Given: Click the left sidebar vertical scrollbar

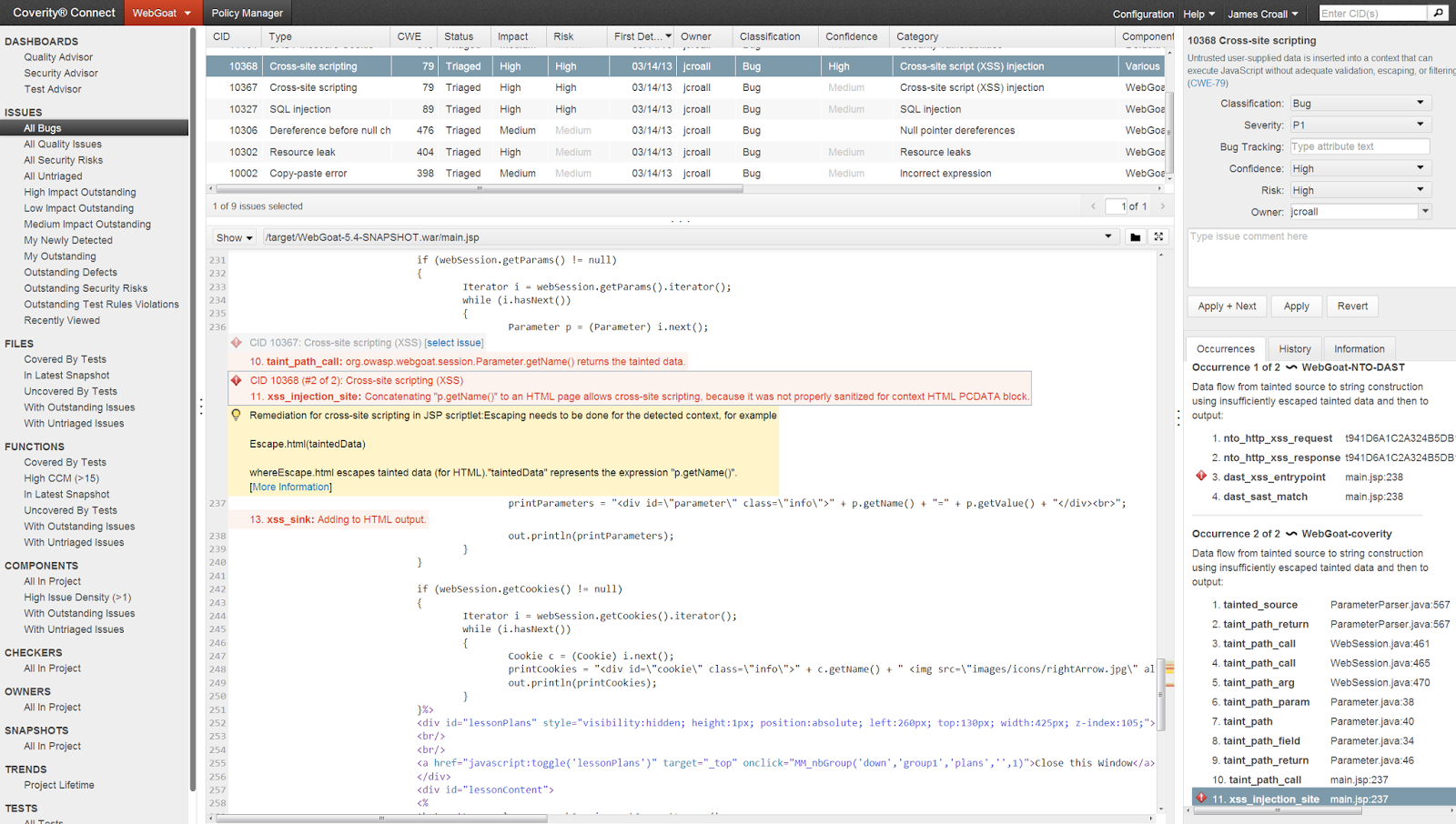Looking at the screenshot, I should [x=192, y=409].
